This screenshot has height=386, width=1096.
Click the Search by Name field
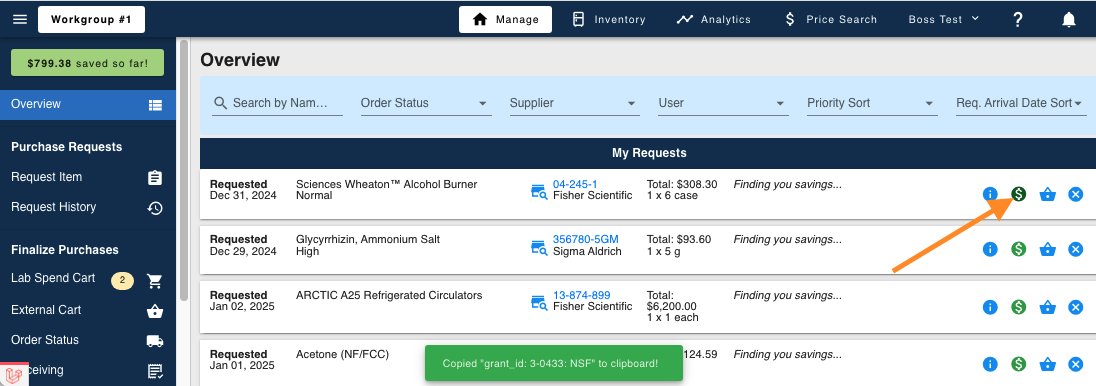(x=277, y=103)
